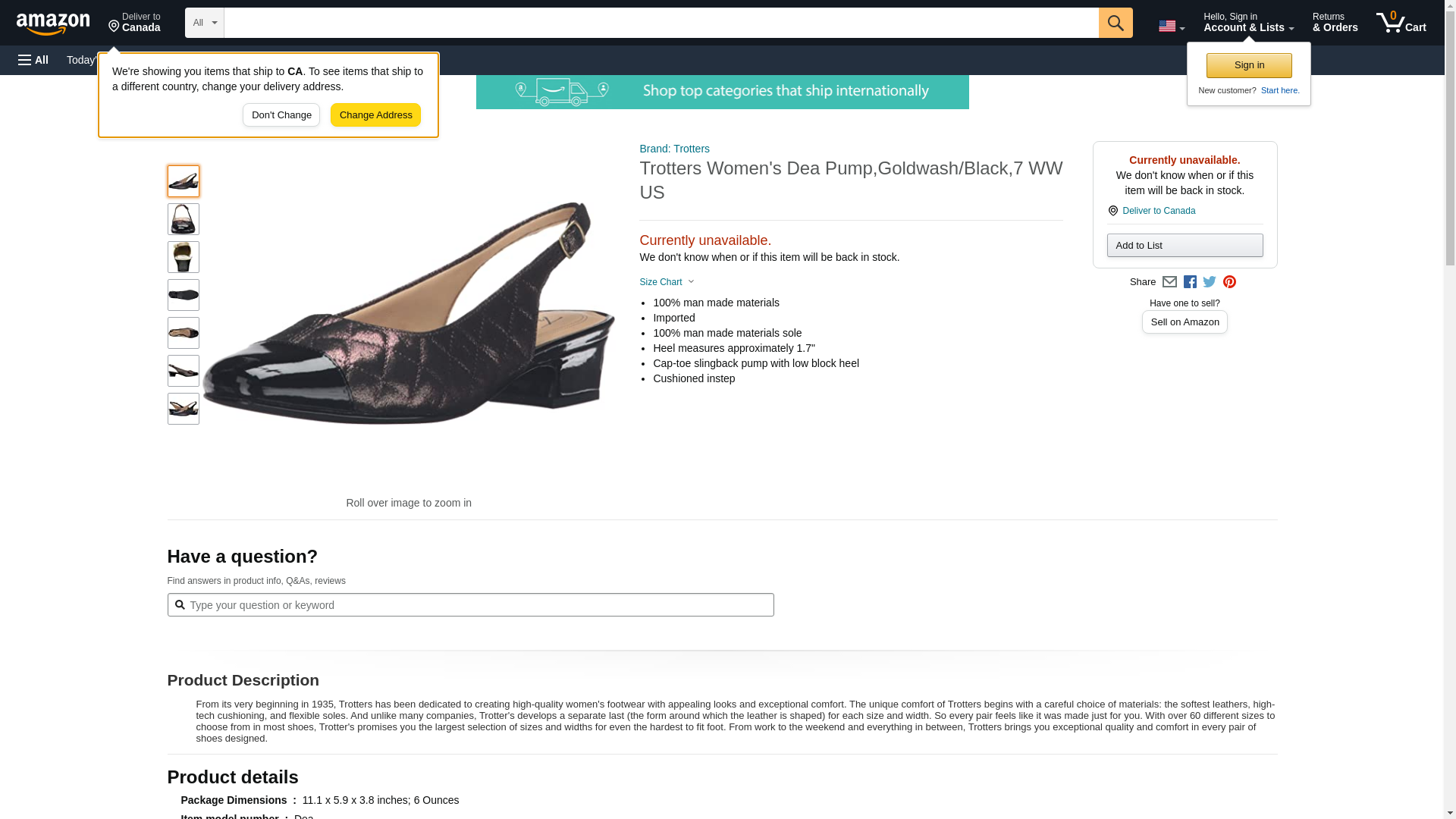
Task: Click the Don't Change button
Action: (281, 115)
